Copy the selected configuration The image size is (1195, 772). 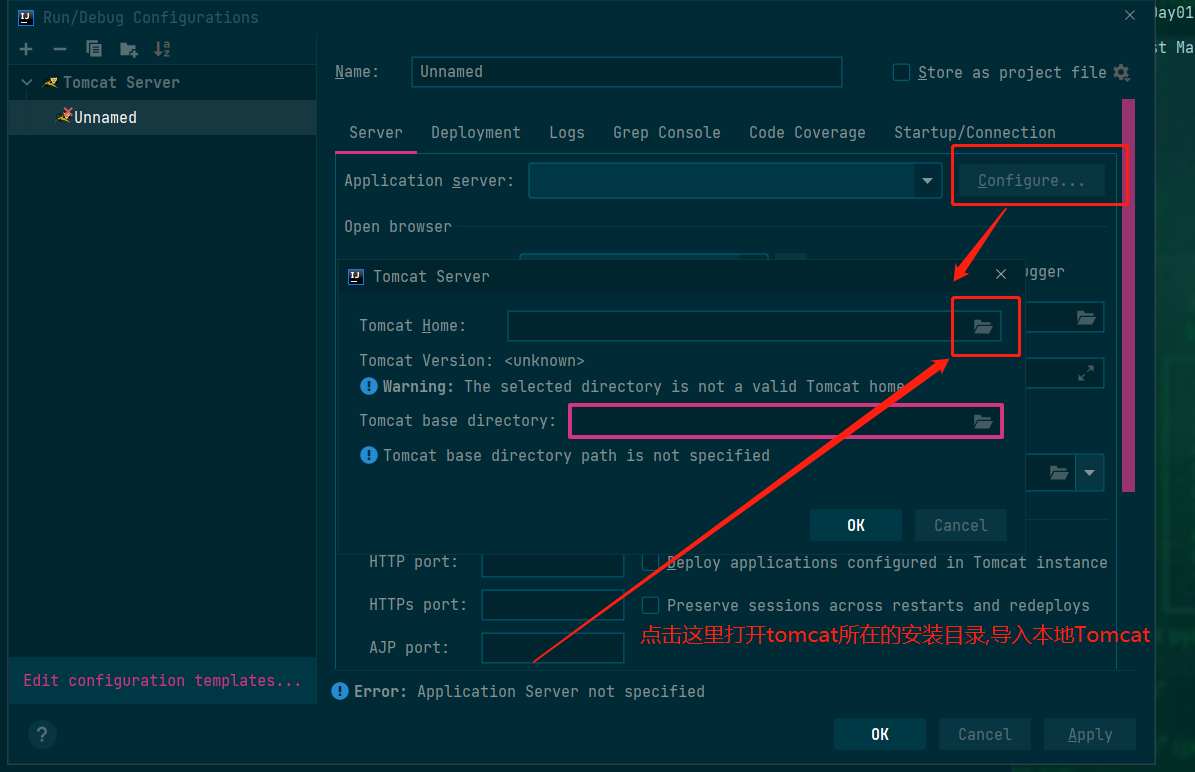[x=94, y=50]
